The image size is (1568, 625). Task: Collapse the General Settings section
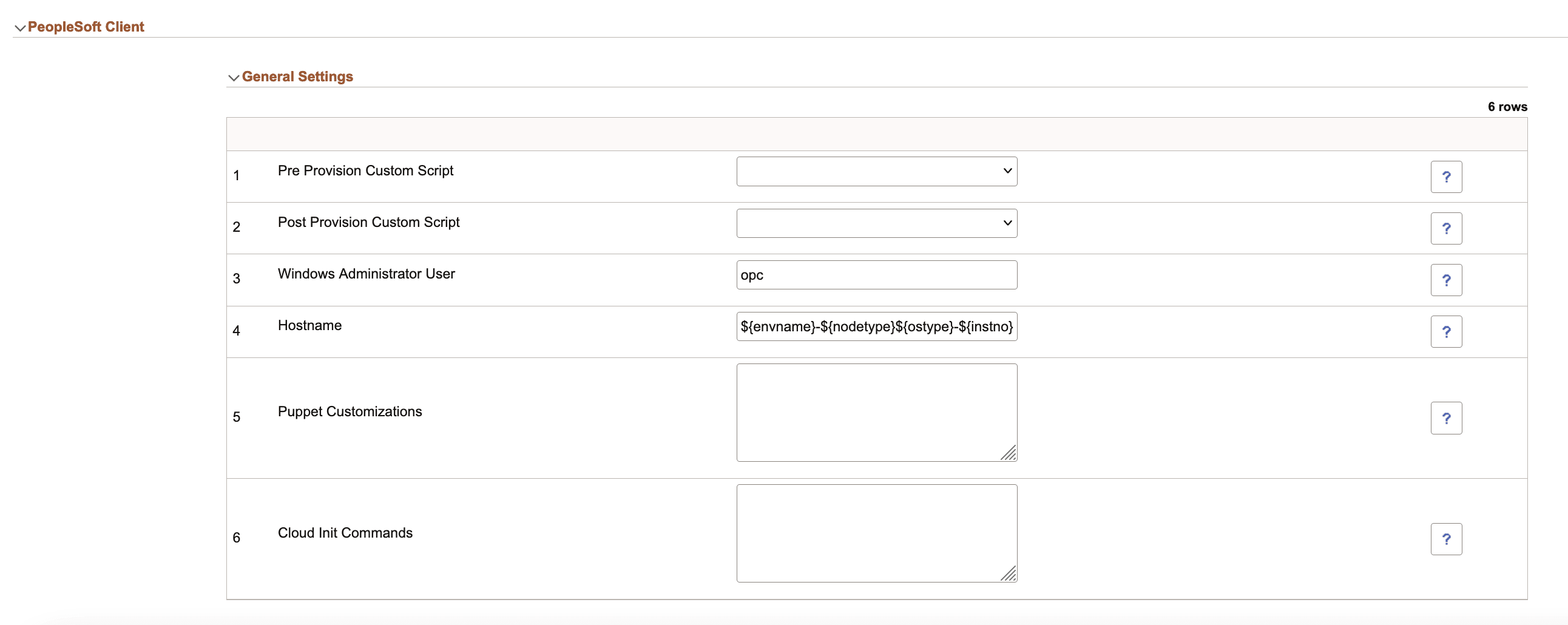click(x=233, y=77)
